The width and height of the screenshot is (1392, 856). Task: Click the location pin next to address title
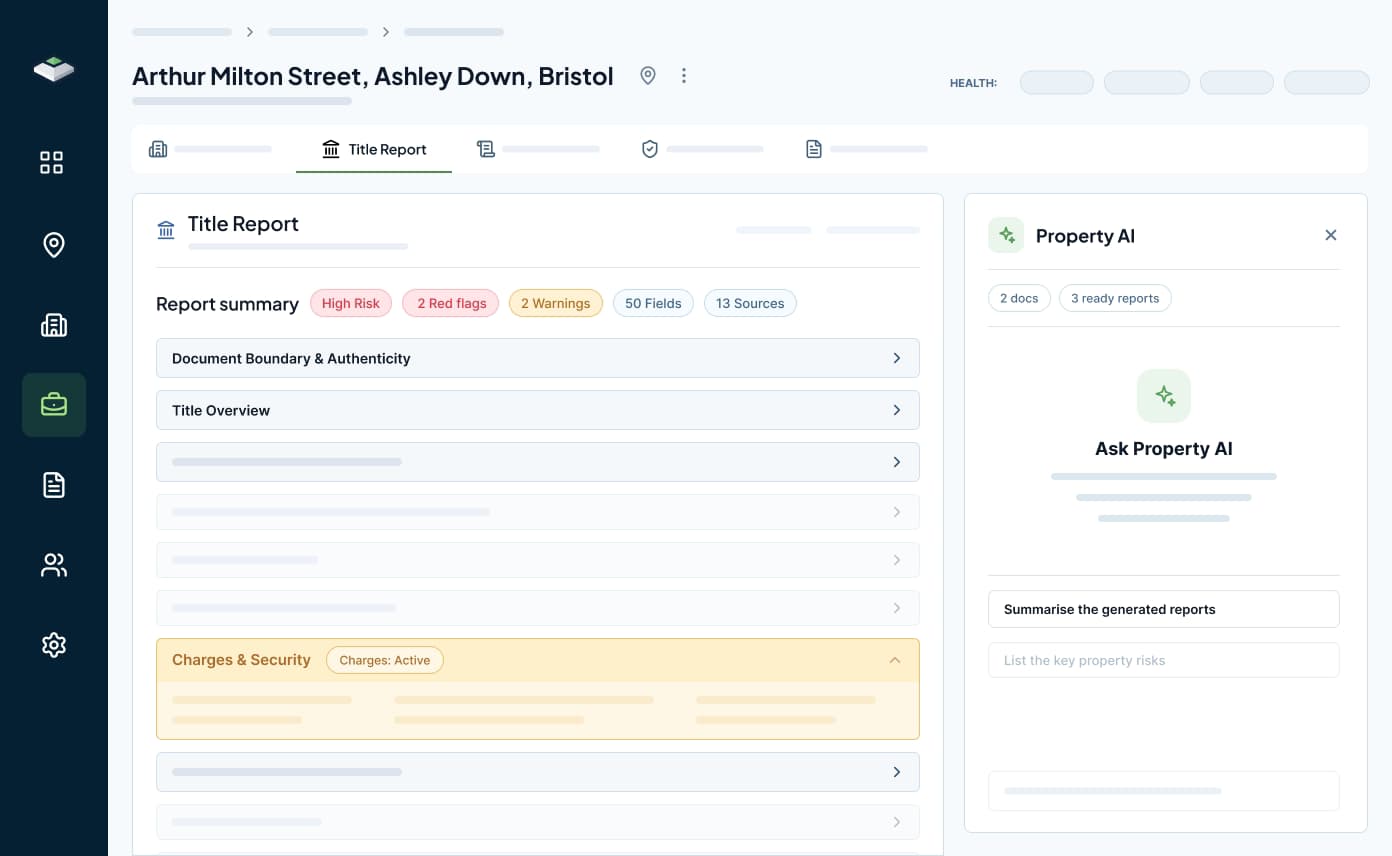coord(648,76)
